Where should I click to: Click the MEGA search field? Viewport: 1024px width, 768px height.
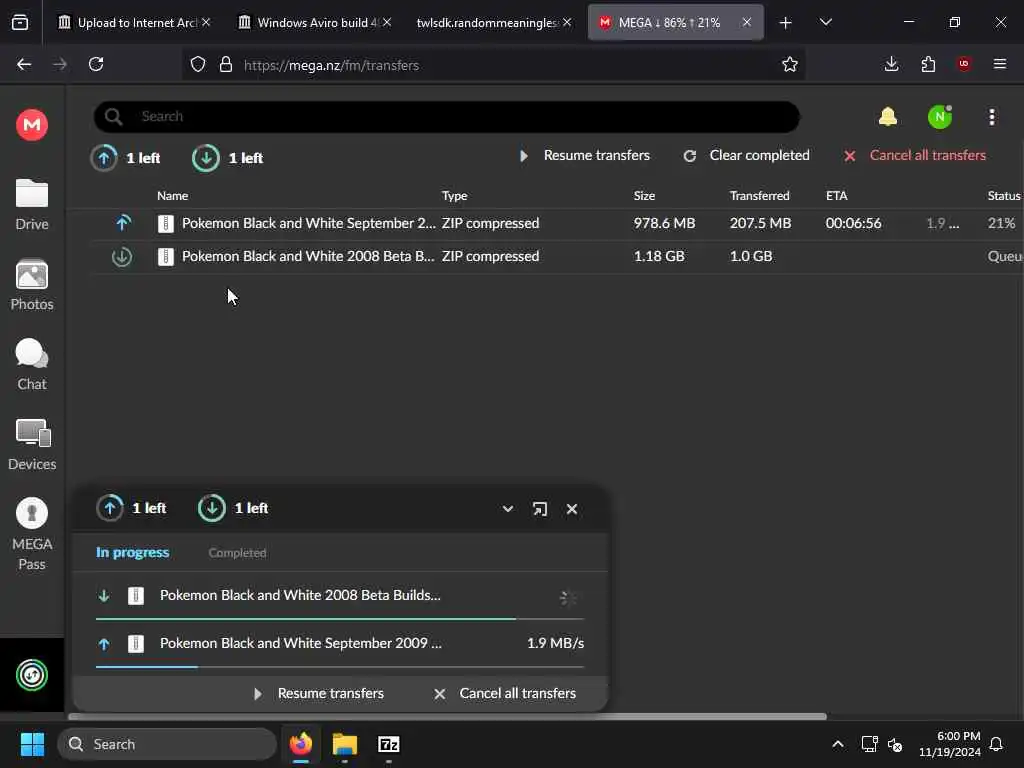click(447, 117)
